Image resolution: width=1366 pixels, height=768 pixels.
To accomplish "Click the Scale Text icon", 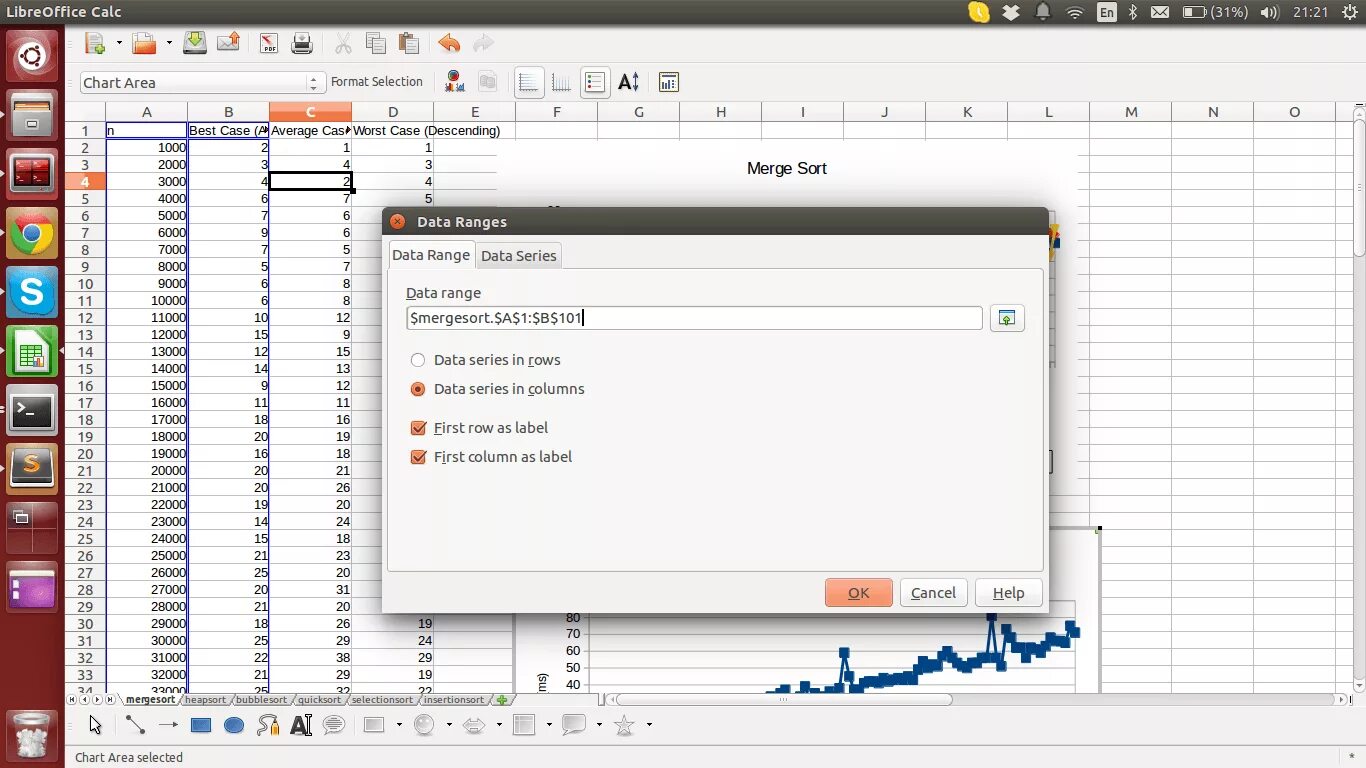I will (x=628, y=82).
